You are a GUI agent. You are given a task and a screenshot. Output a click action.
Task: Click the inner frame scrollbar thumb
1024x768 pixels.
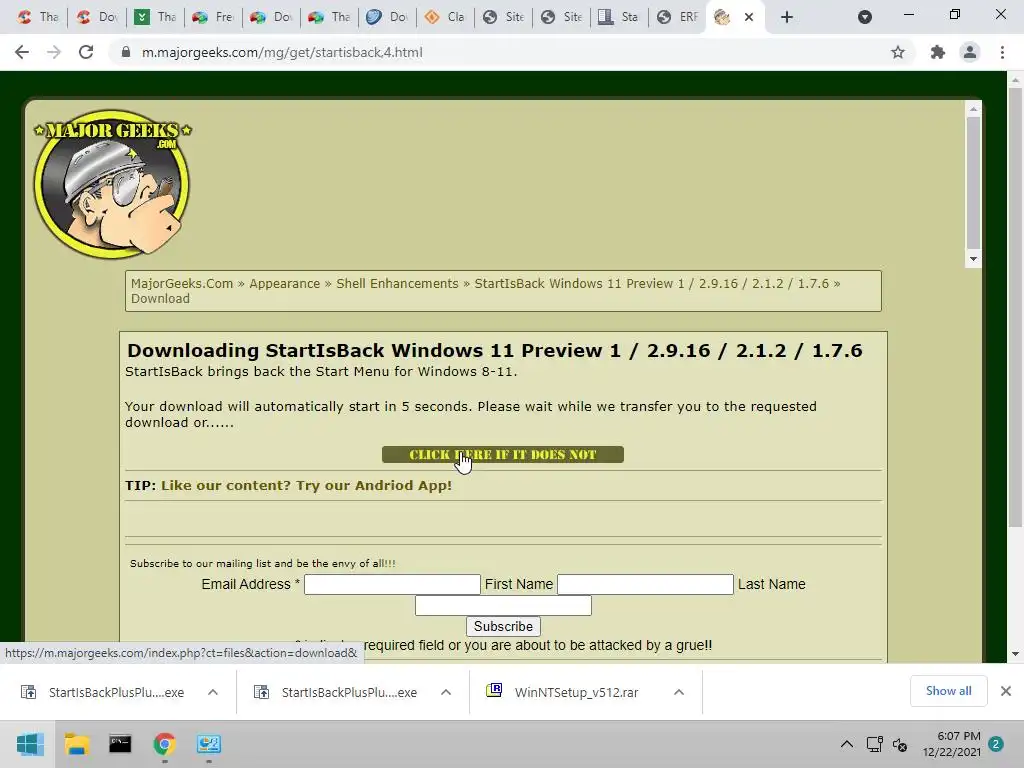pos(973,183)
